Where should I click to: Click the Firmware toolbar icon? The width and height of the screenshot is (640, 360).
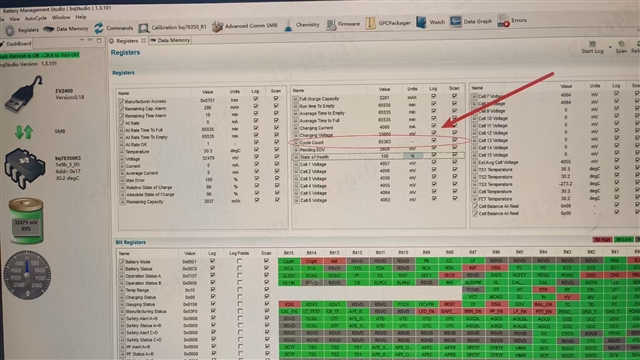click(x=331, y=24)
